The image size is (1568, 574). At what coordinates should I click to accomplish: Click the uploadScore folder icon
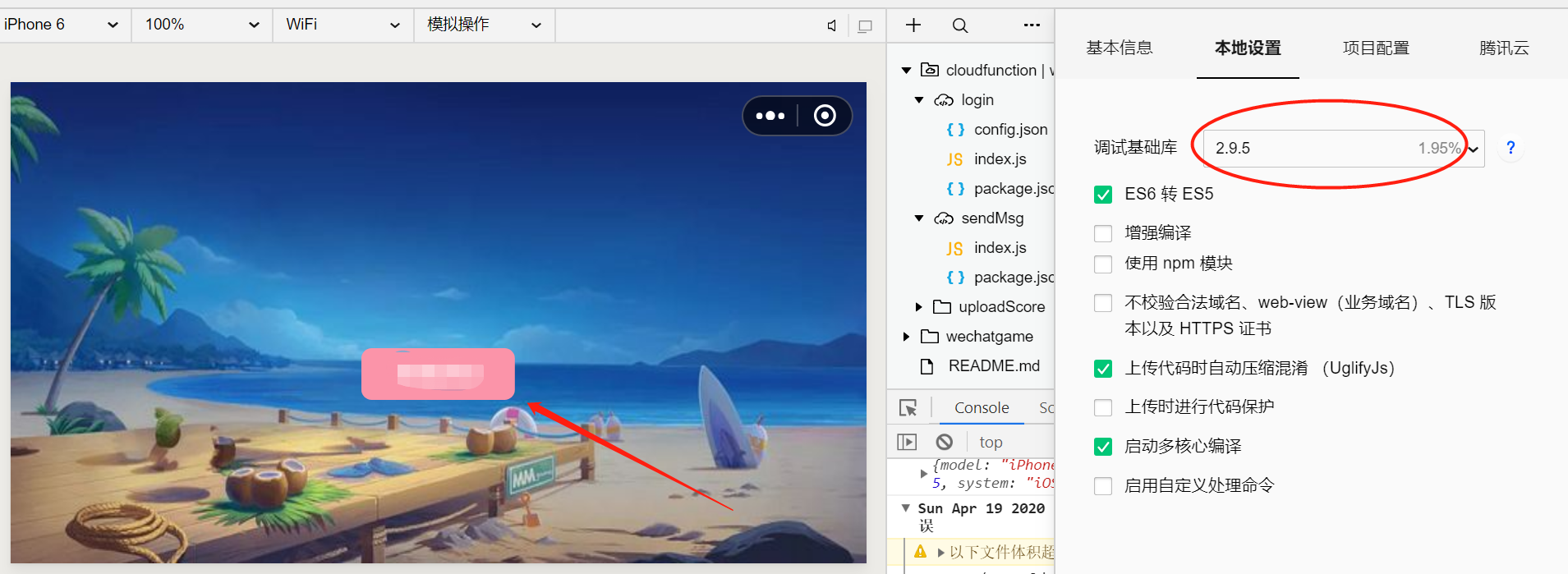pyautogui.click(x=942, y=307)
